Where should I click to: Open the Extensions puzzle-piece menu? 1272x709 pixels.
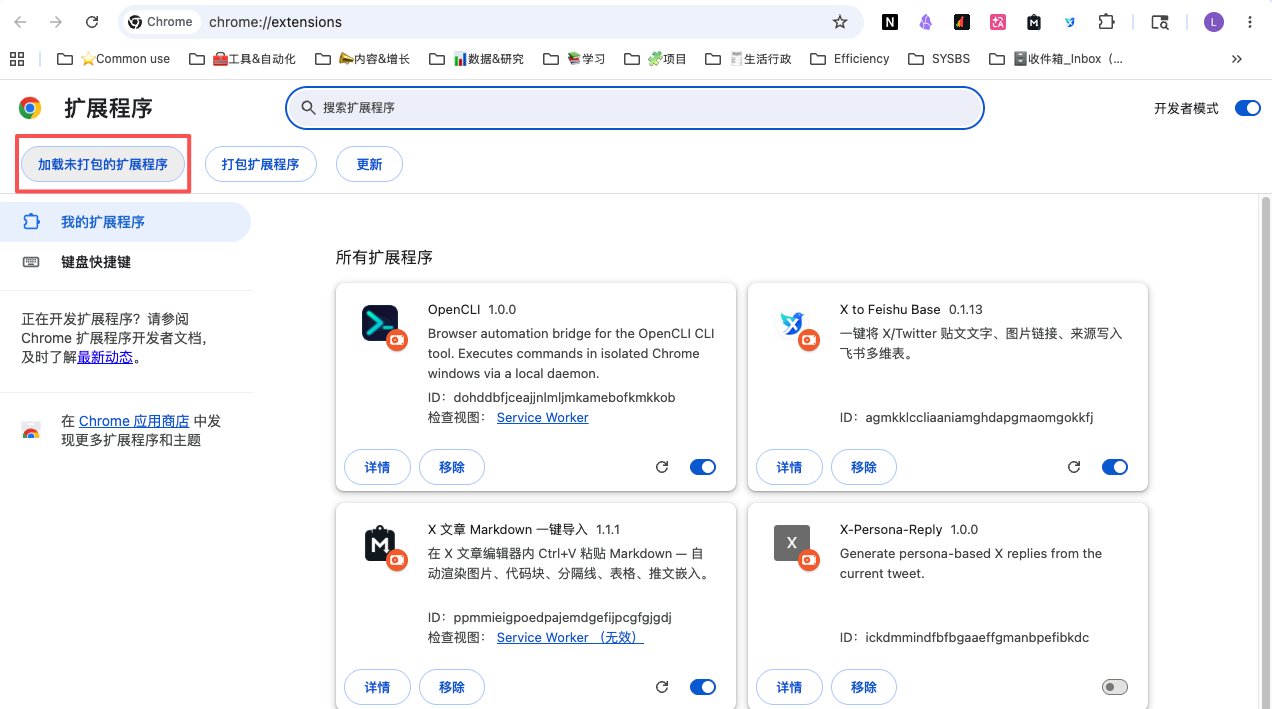coord(1106,22)
